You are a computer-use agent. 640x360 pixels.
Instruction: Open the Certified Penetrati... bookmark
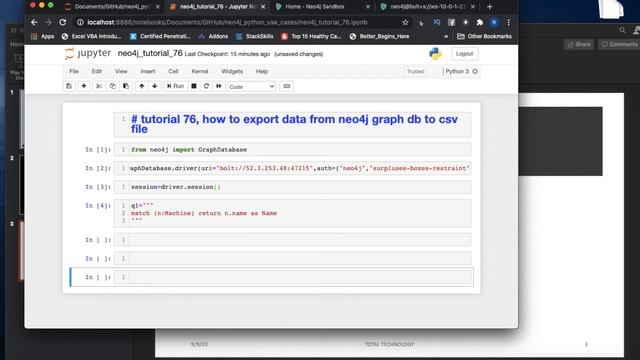pyautogui.click(x=160, y=36)
